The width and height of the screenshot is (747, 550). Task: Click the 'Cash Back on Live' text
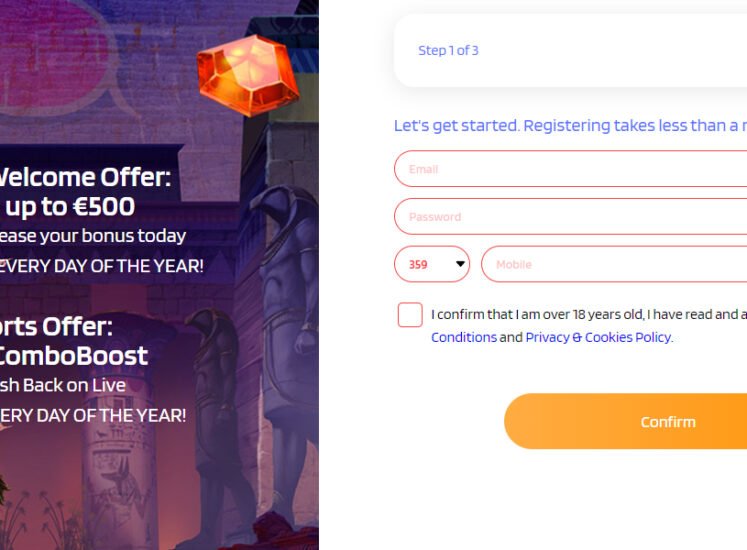62,385
